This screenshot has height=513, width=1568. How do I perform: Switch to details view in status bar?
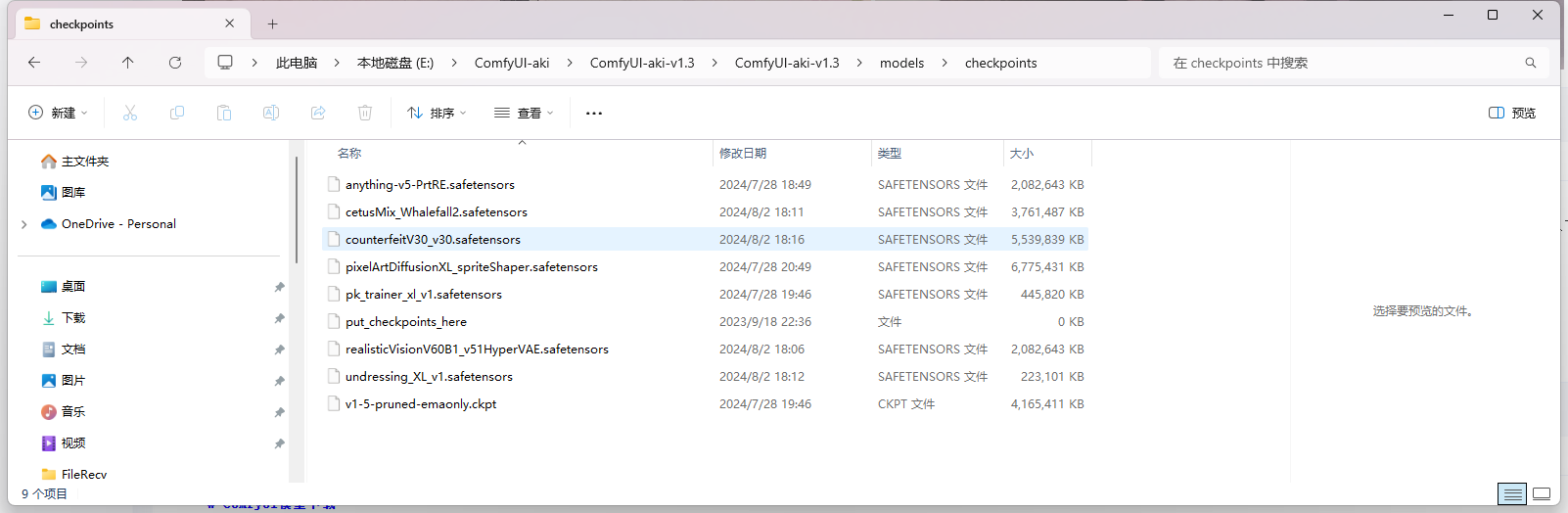[1512, 494]
